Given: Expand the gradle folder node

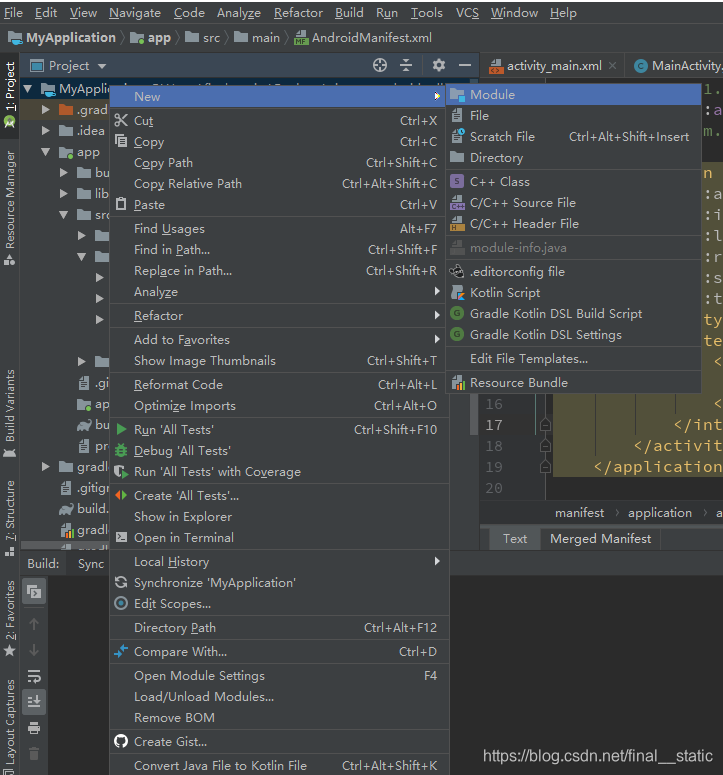Looking at the screenshot, I should tap(45, 466).
